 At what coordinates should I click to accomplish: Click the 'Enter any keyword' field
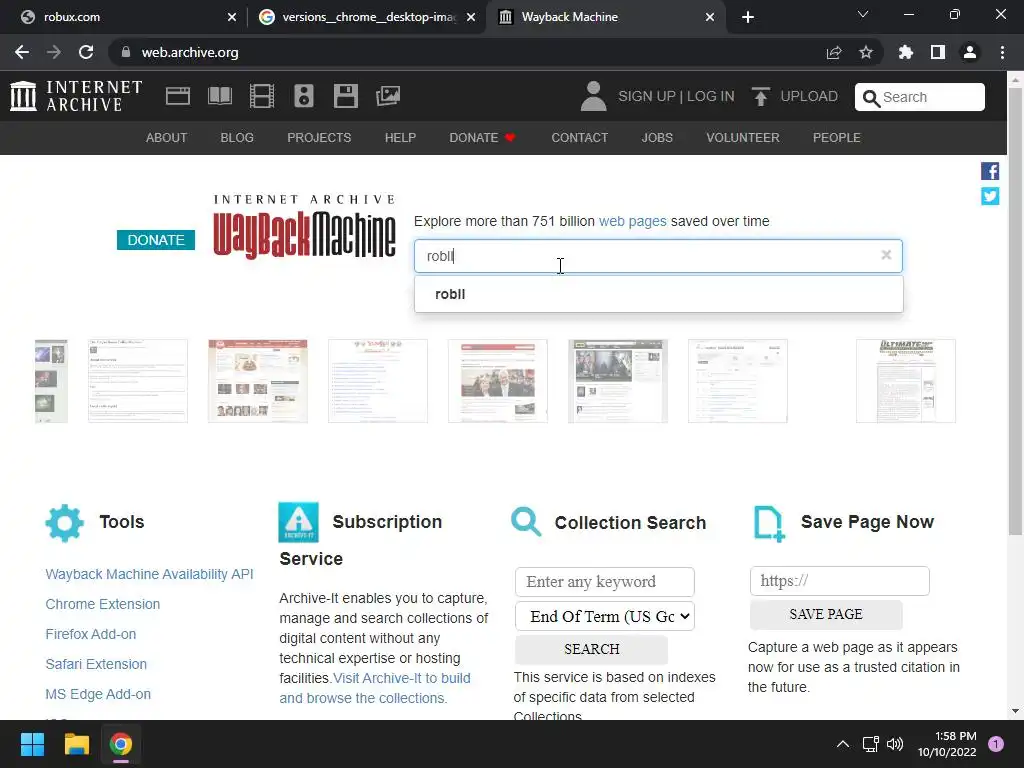pos(605,581)
